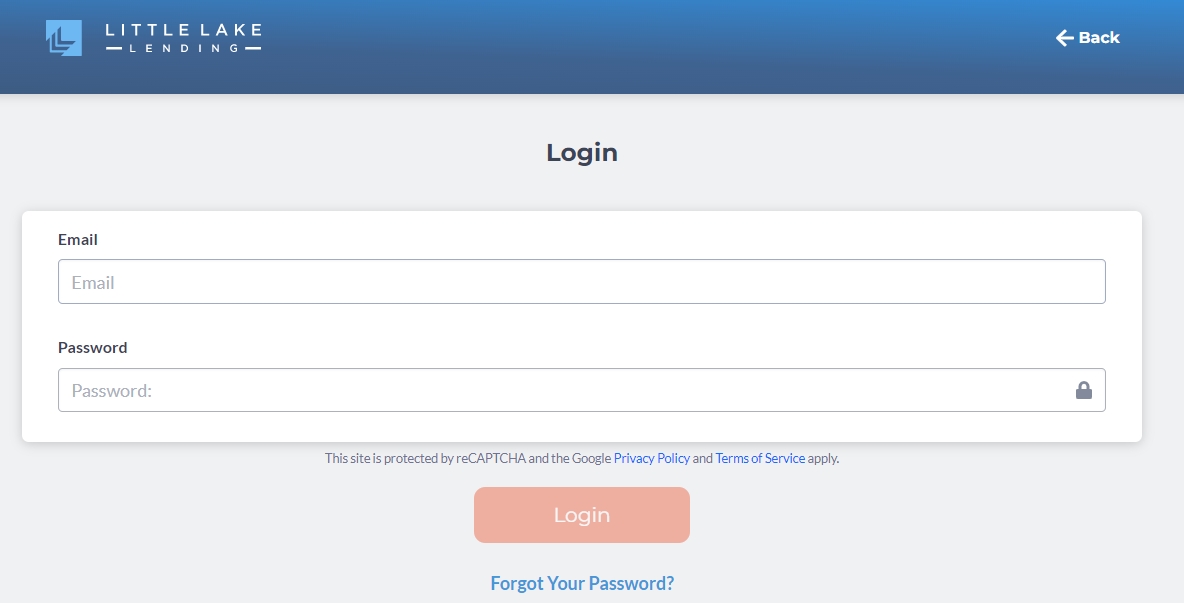Click the padlock icon in Password field
Viewport: 1184px width, 603px height.
coord(1083,390)
